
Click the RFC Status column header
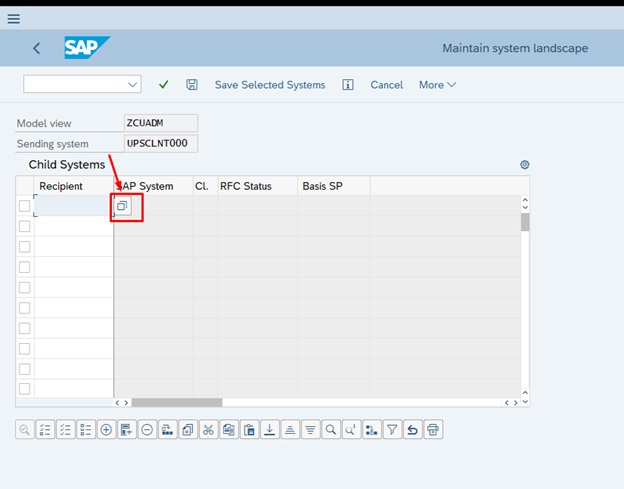[257, 186]
